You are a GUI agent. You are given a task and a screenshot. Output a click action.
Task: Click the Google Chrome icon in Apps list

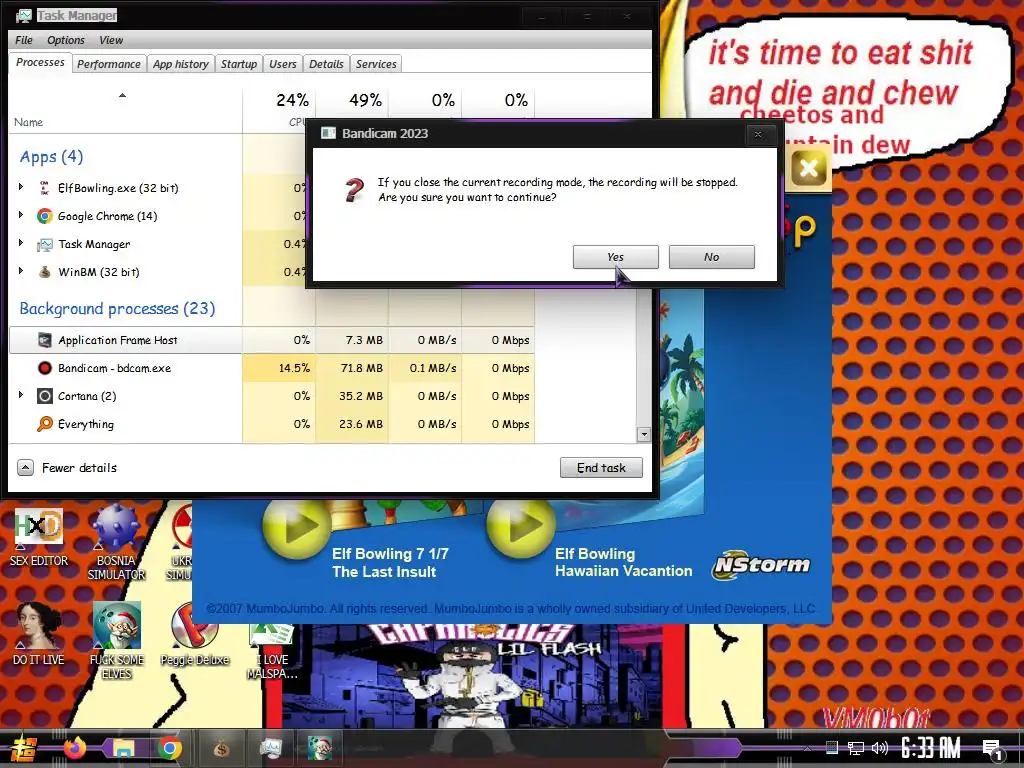pos(44,216)
